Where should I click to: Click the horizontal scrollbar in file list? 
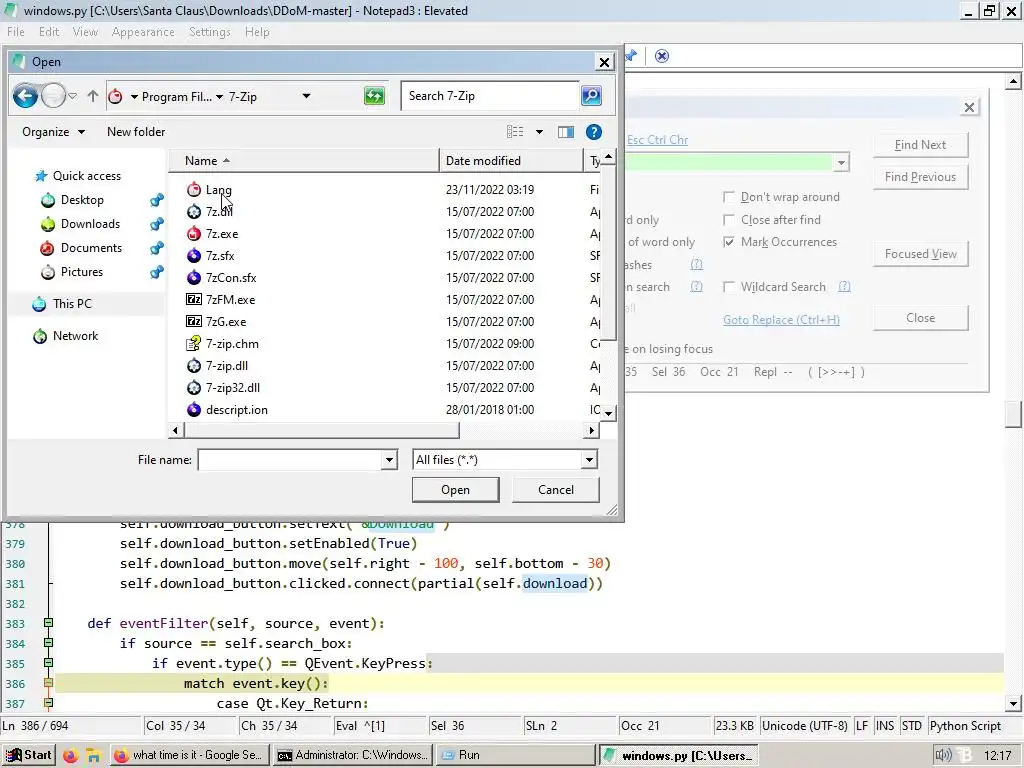323,430
